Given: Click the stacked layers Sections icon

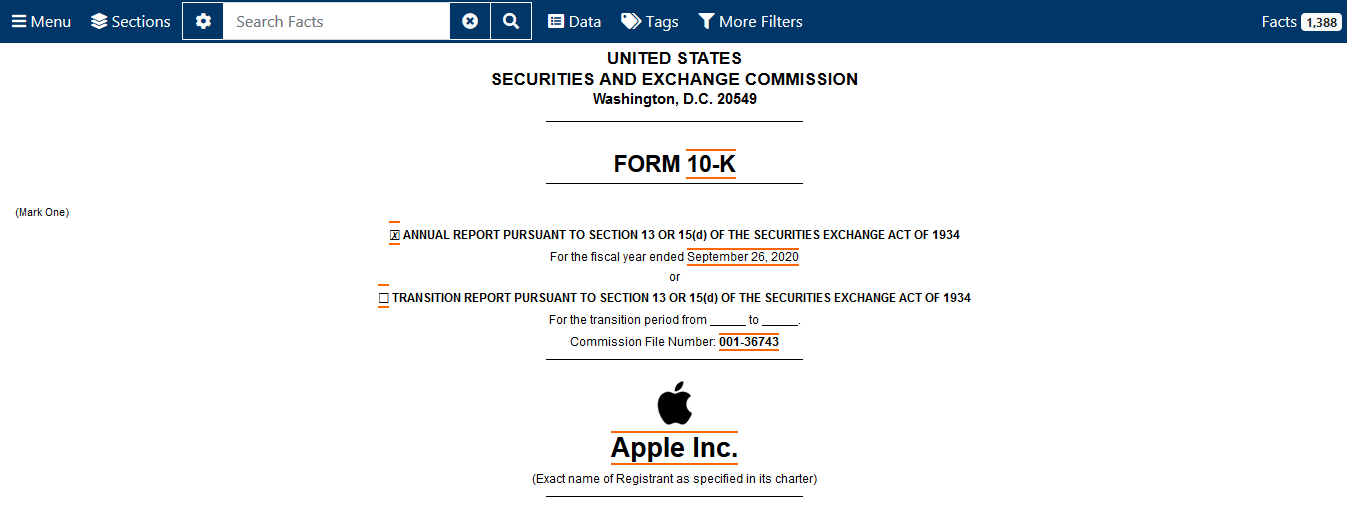Looking at the screenshot, I should point(99,21).
